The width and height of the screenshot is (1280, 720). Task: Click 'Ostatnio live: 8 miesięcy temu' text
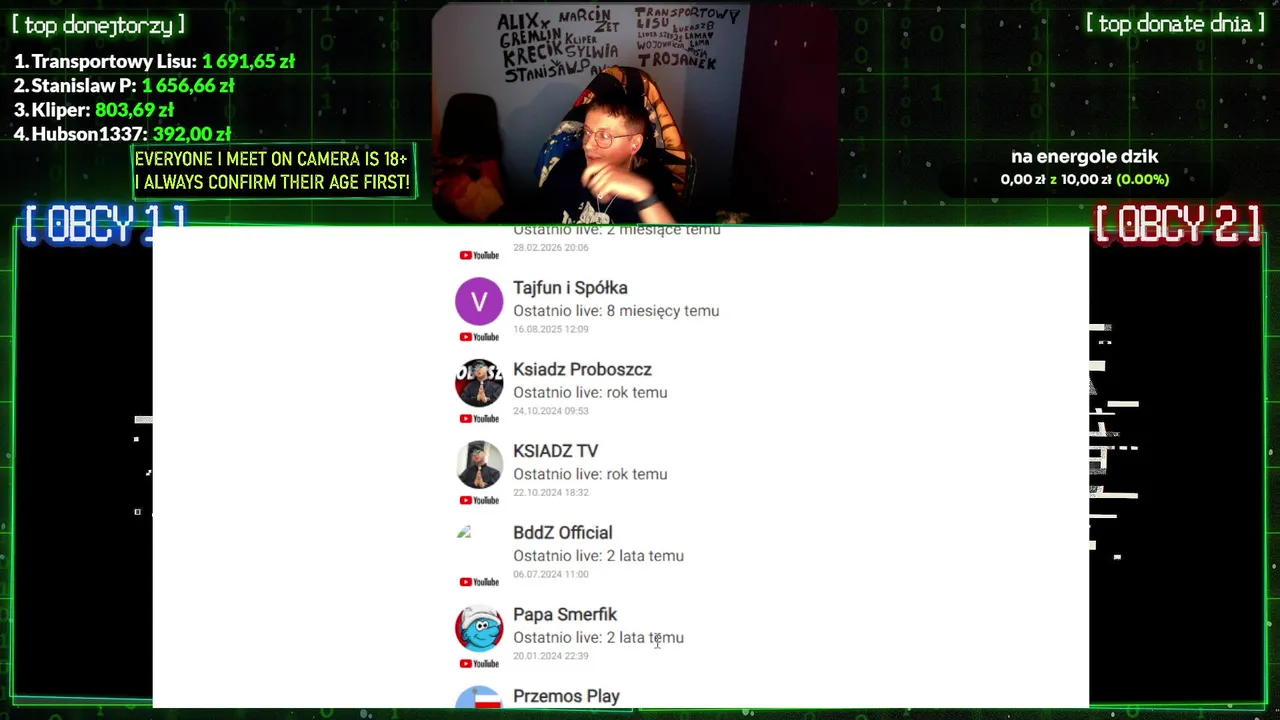point(616,311)
